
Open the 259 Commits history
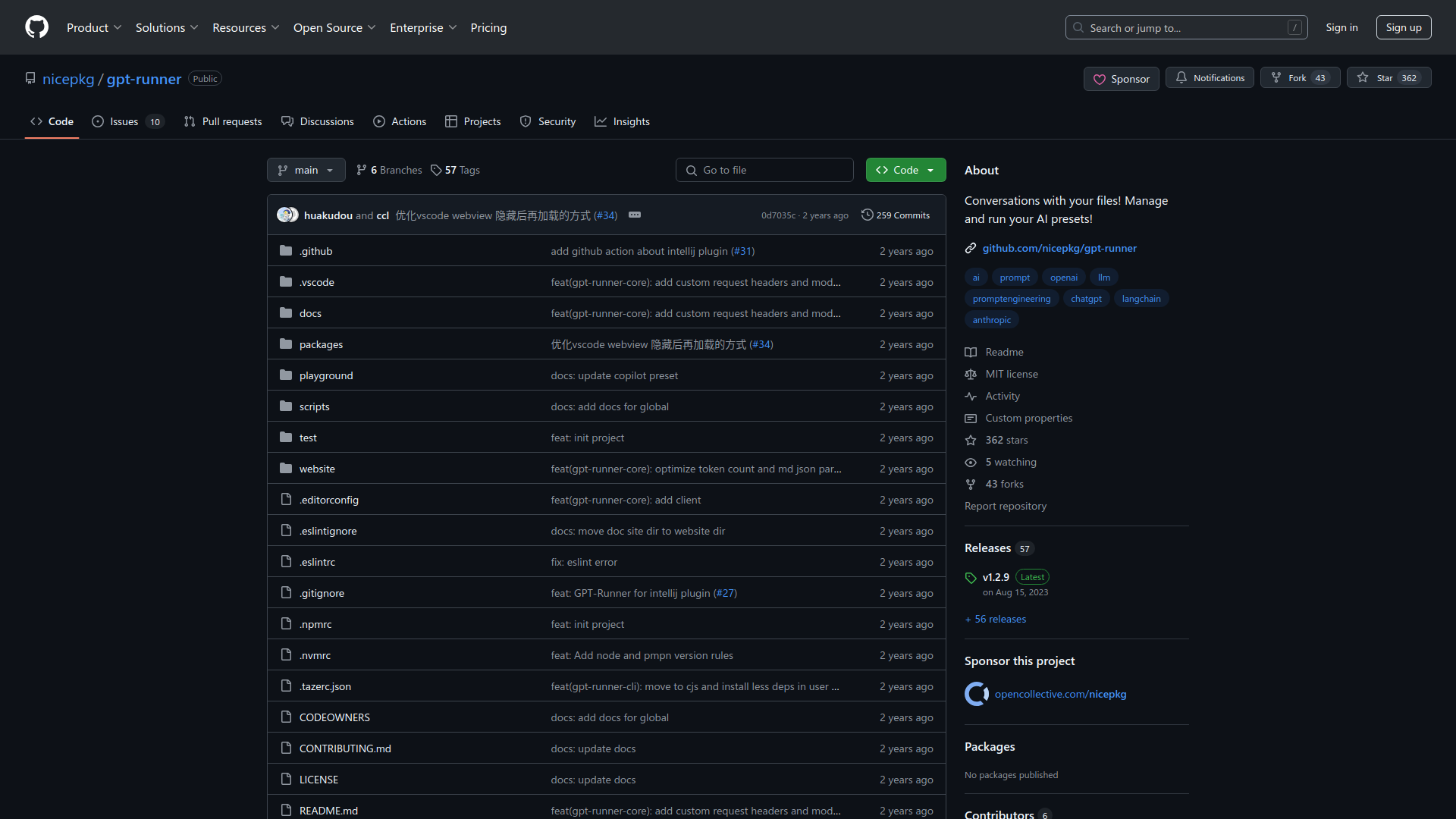(x=896, y=215)
